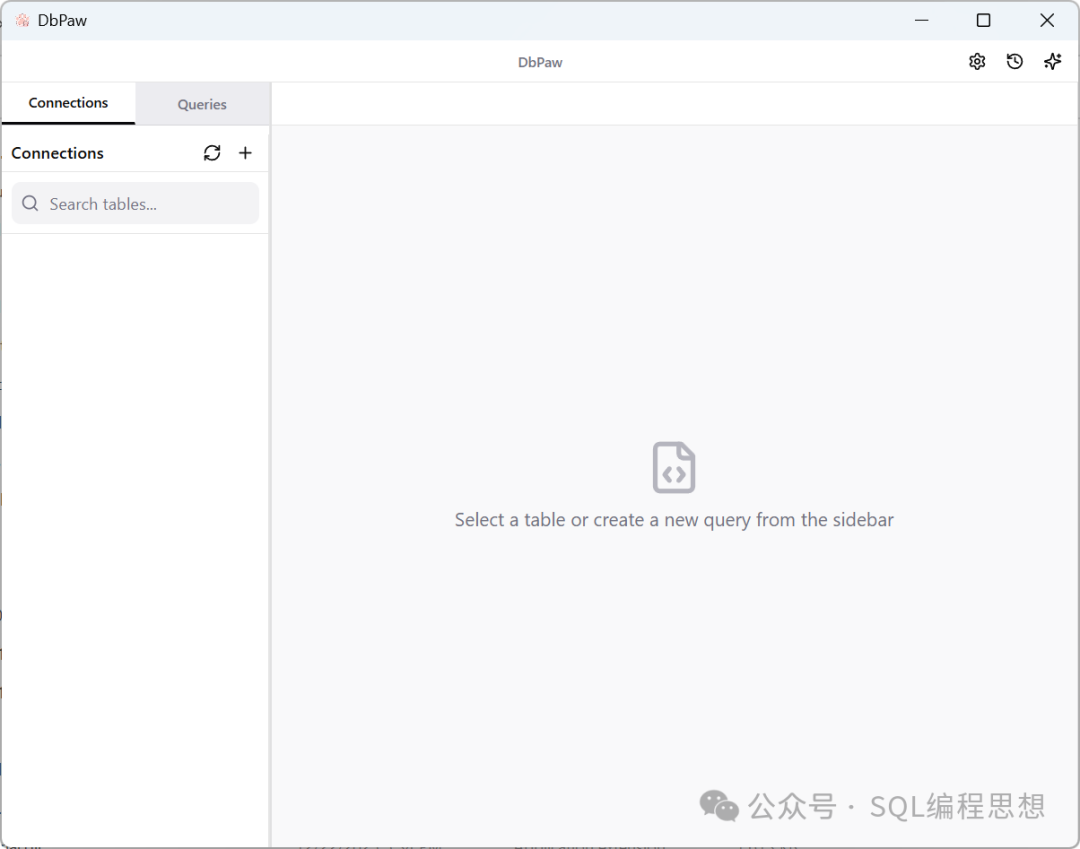The width and height of the screenshot is (1080, 849).
Task: Click the 'Select a table' placeholder message
Action: 674,520
